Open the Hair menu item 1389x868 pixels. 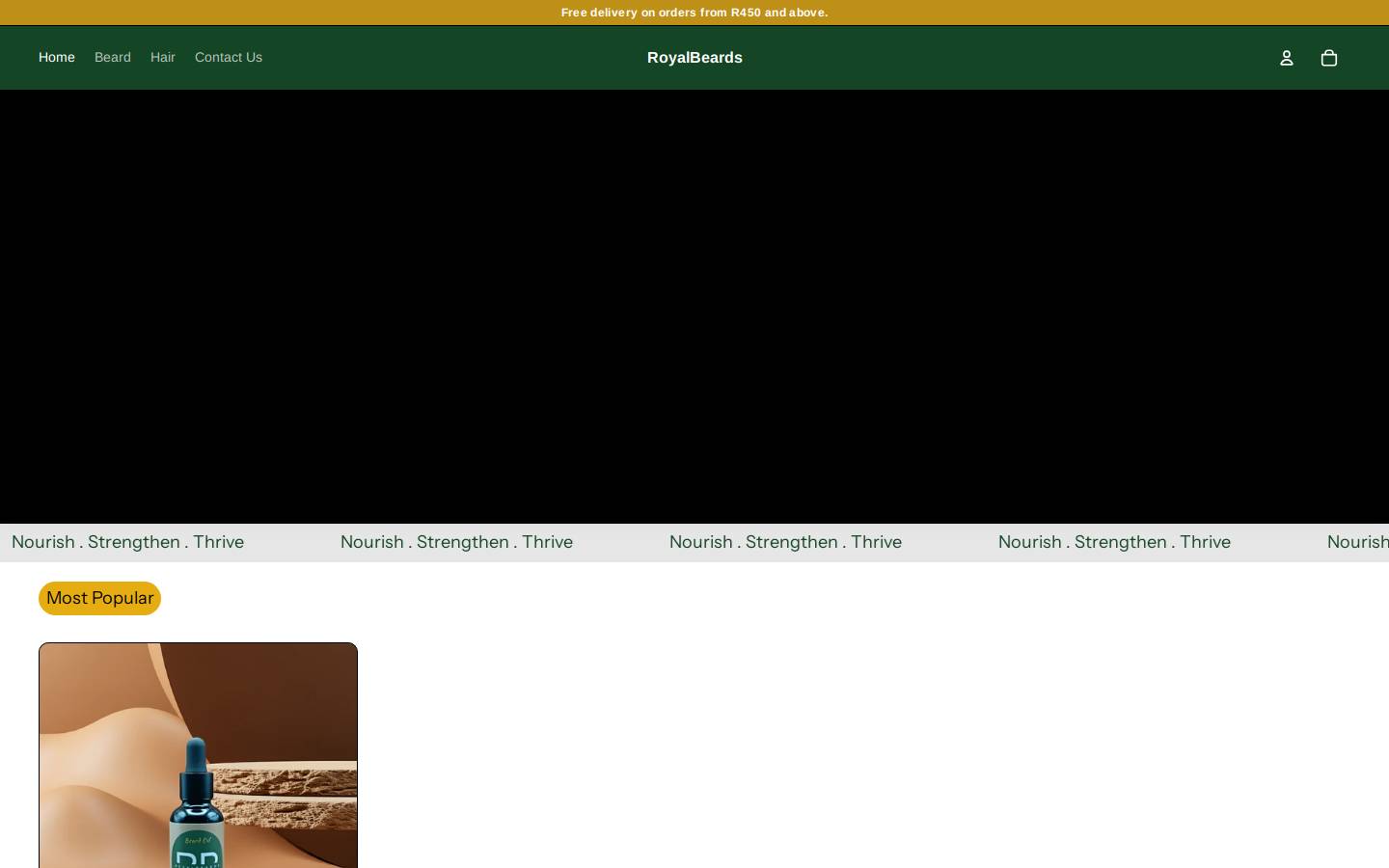tap(163, 57)
